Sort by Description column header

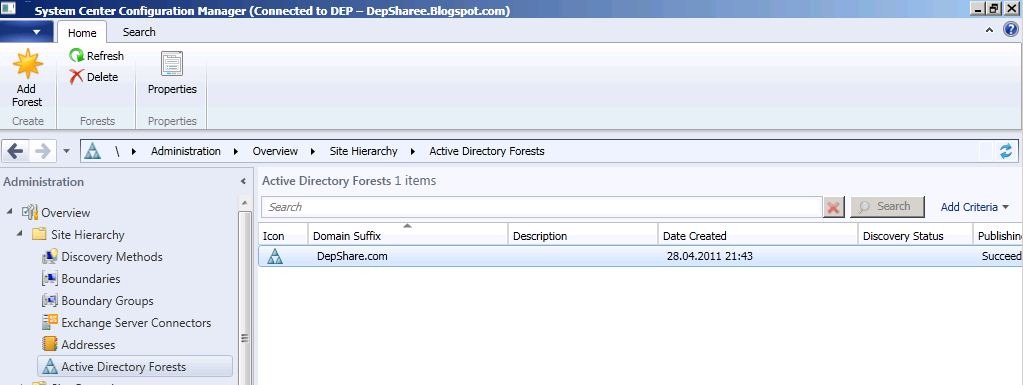583,236
